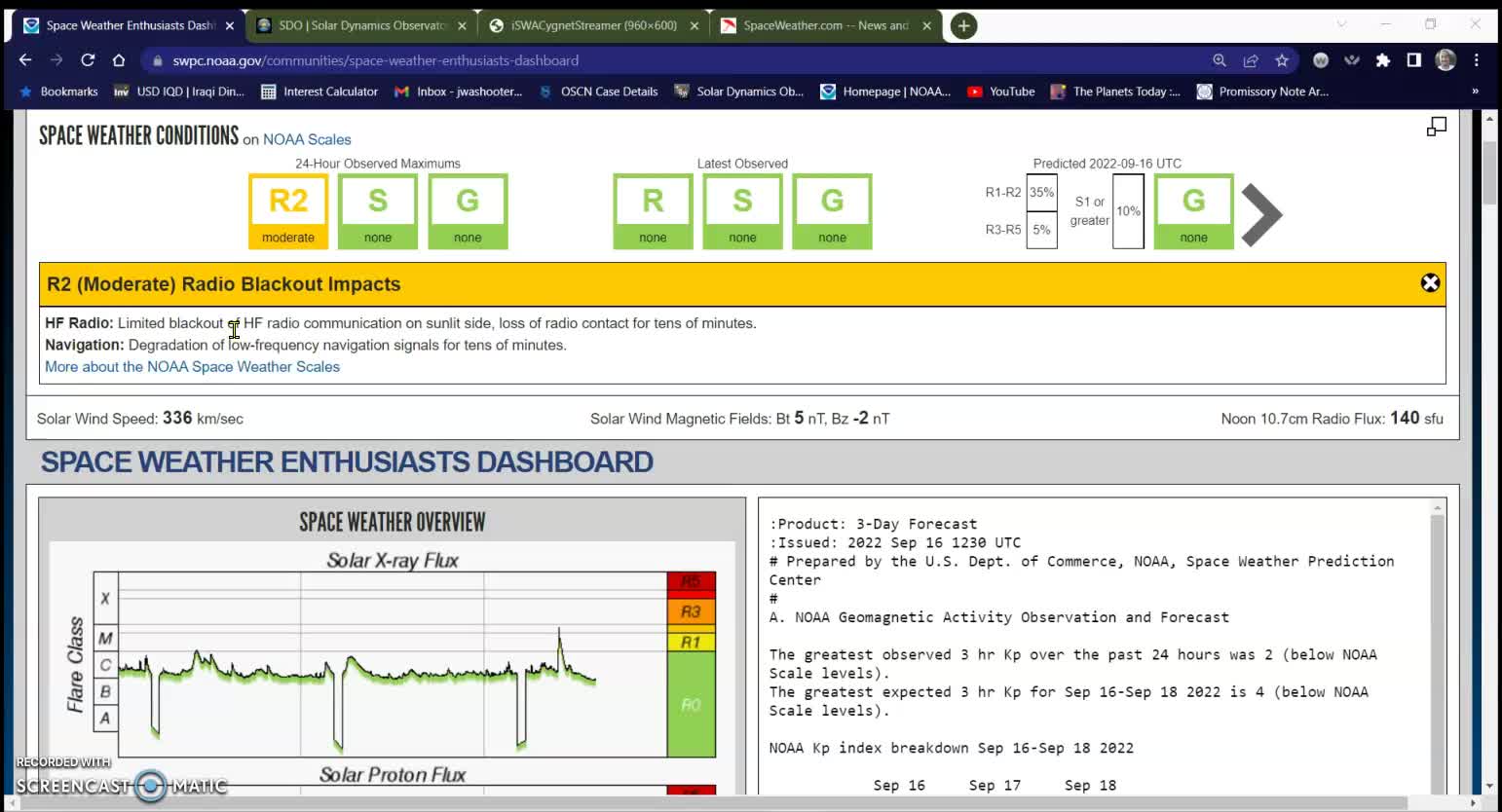This screenshot has width=1502, height=812.
Task: Select the 24-hour maximum S none box
Action: (378, 211)
